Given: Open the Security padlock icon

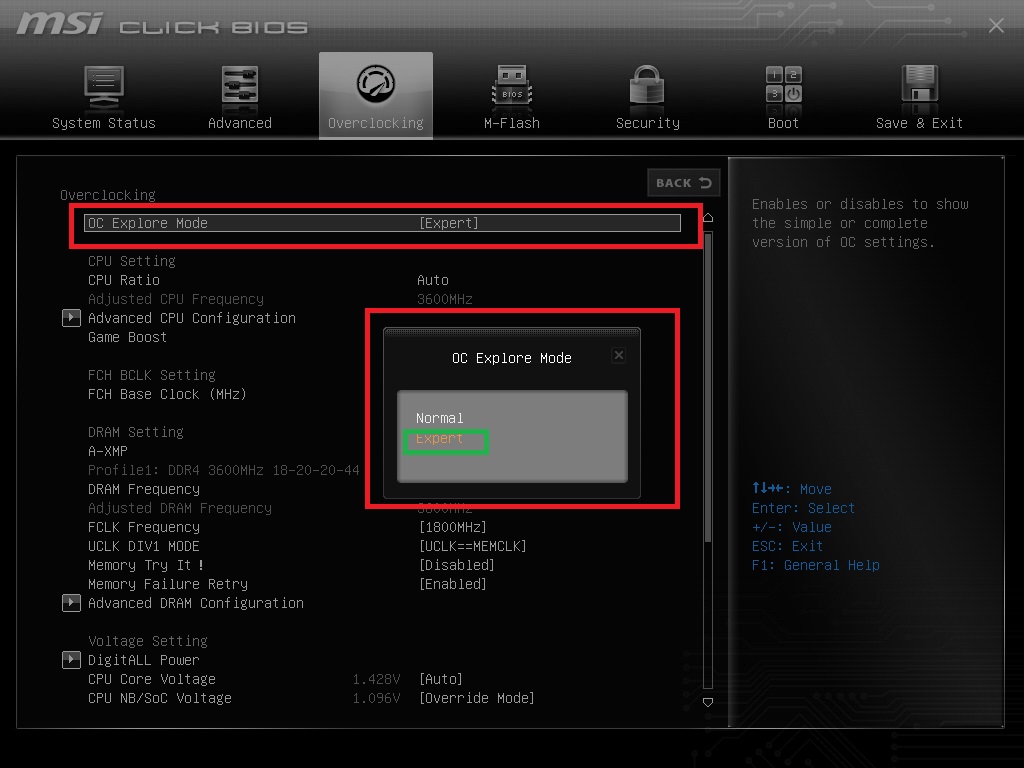Looking at the screenshot, I should click(647, 85).
